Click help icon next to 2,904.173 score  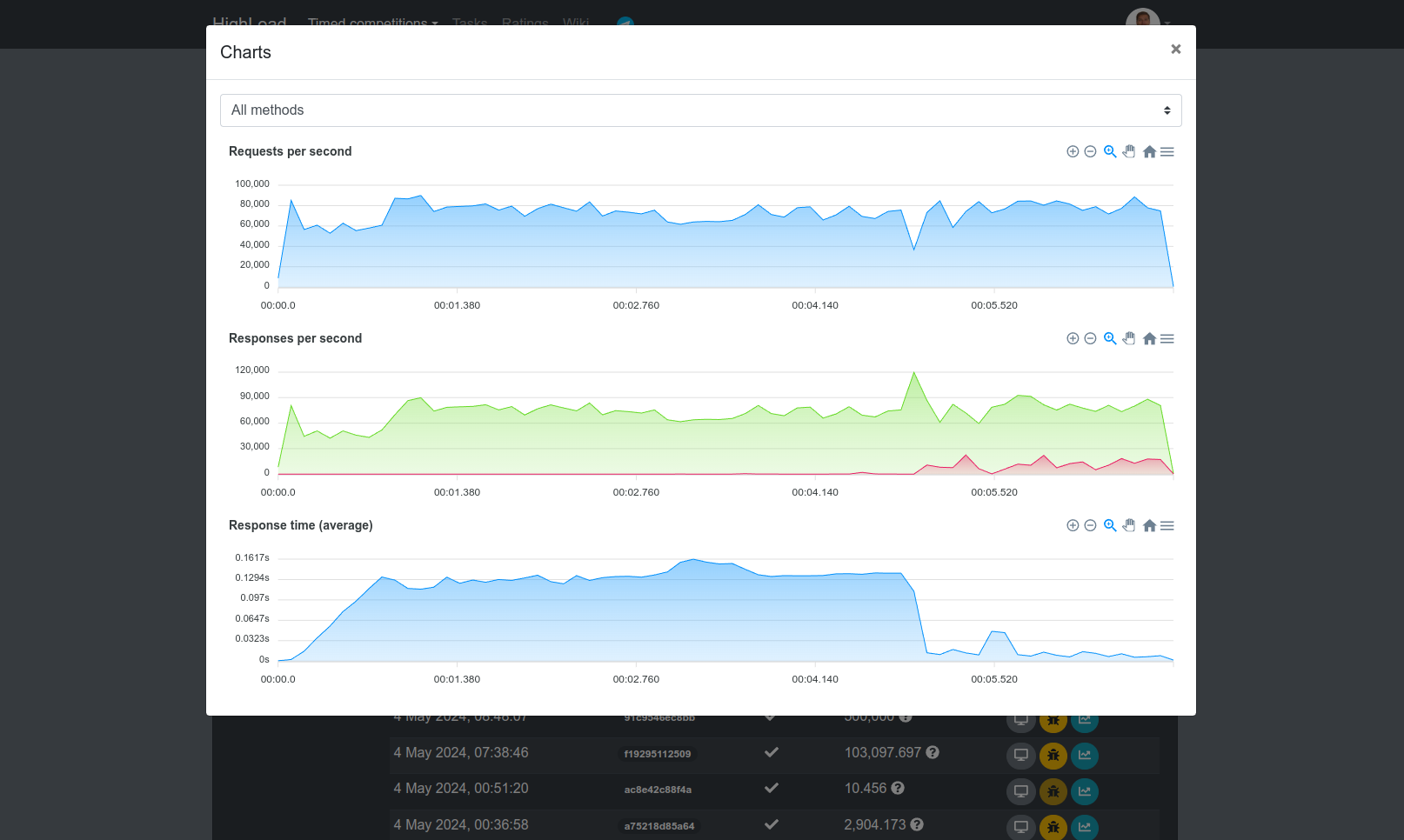pos(917,824)
